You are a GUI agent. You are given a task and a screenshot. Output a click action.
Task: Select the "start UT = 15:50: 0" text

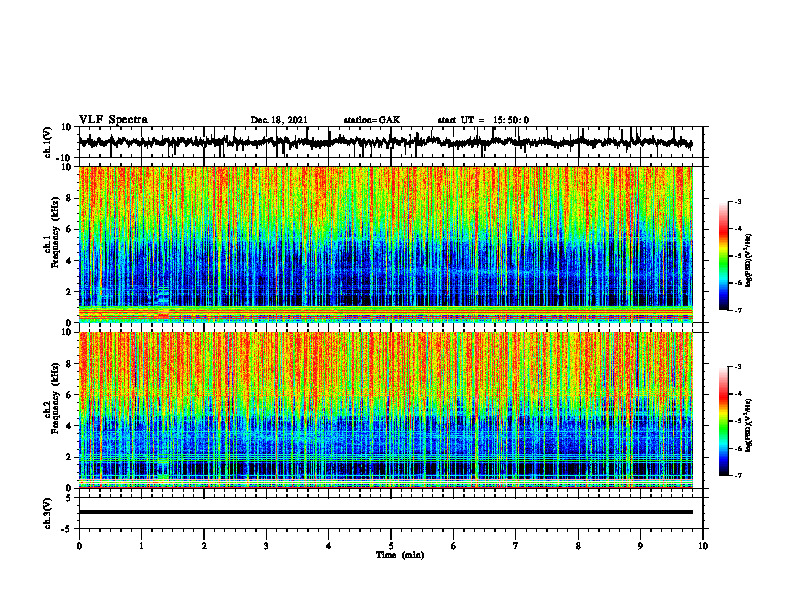point(483,120)
